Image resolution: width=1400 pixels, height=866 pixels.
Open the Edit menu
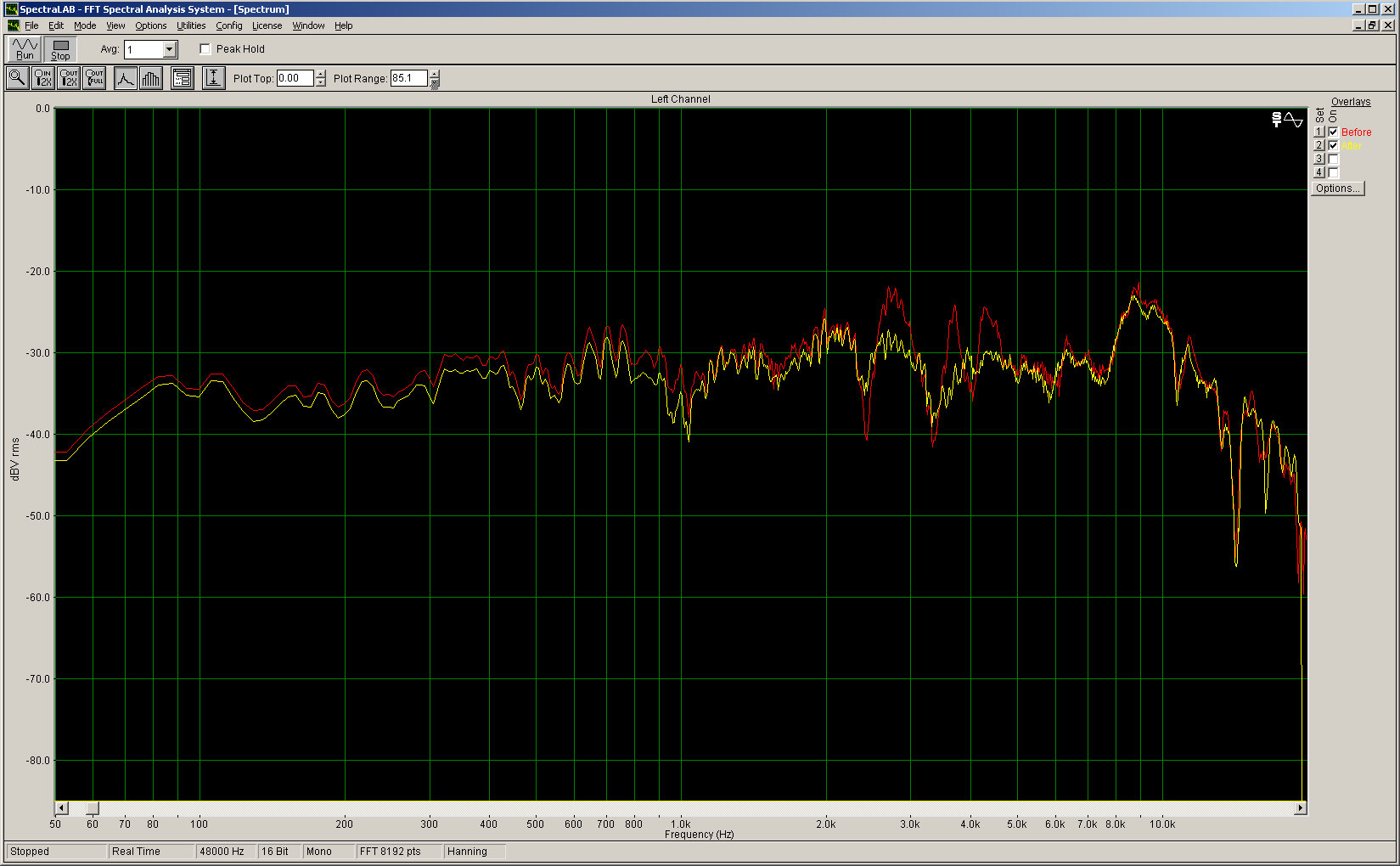point(56,25)
